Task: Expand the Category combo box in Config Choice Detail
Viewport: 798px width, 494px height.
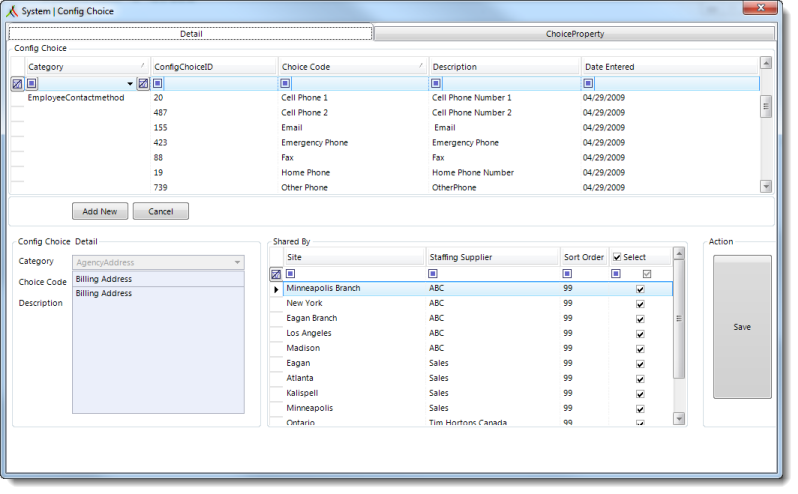Action: 237,263
